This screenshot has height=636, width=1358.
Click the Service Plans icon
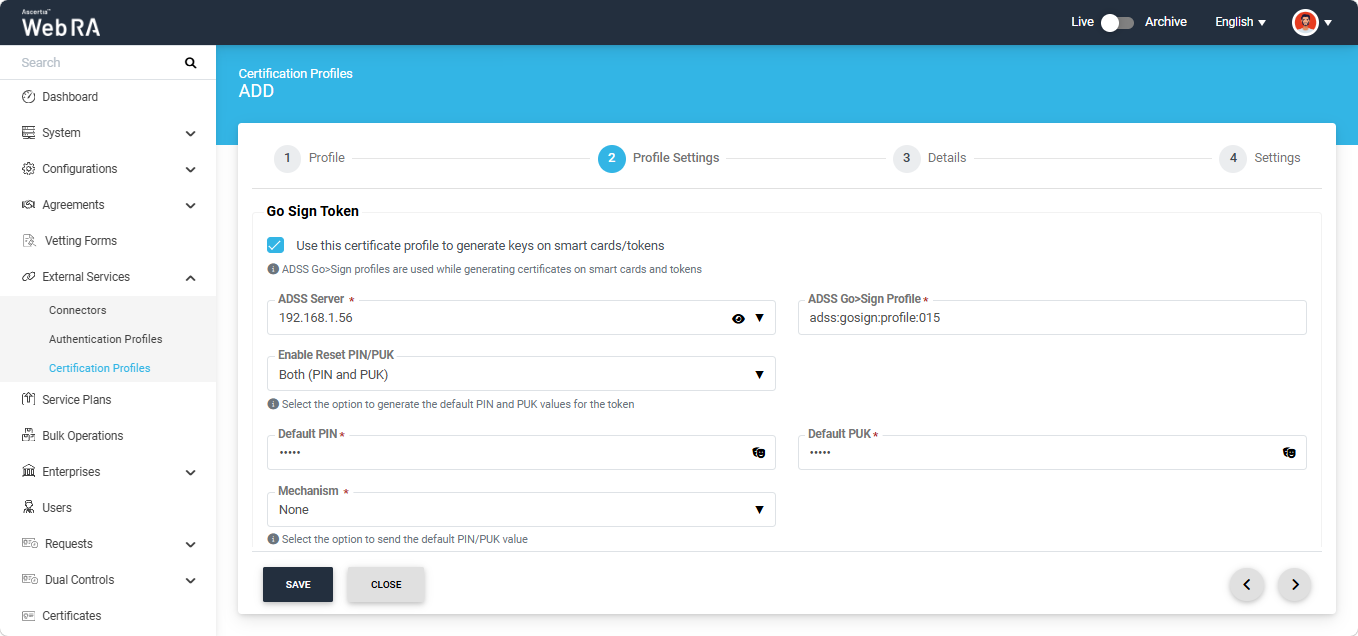coord(28,400)
